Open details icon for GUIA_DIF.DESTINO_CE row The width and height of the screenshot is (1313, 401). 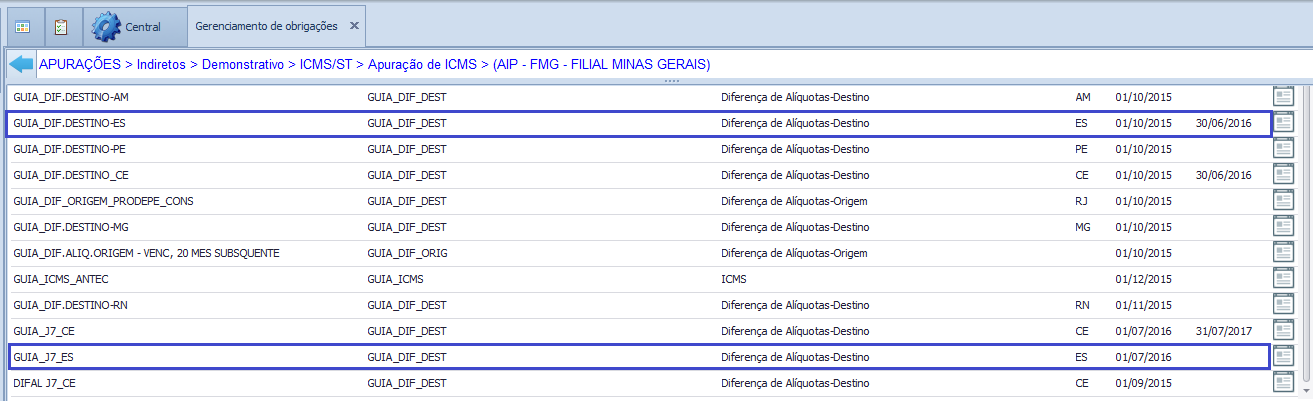pyautogui.click(x=1283, y=175)
